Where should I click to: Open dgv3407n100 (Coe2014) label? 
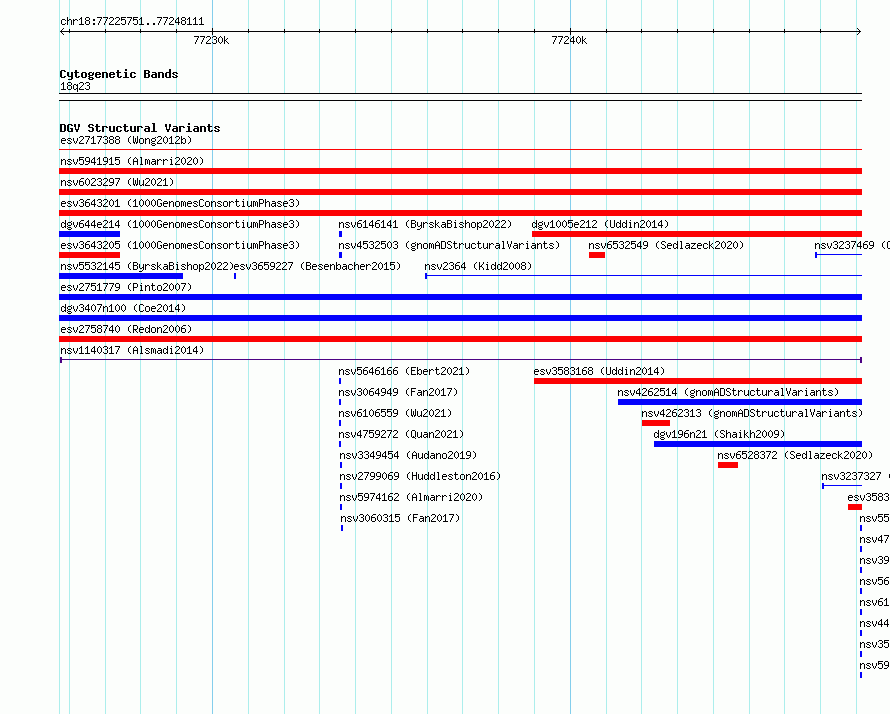click(x=123, y=308)
